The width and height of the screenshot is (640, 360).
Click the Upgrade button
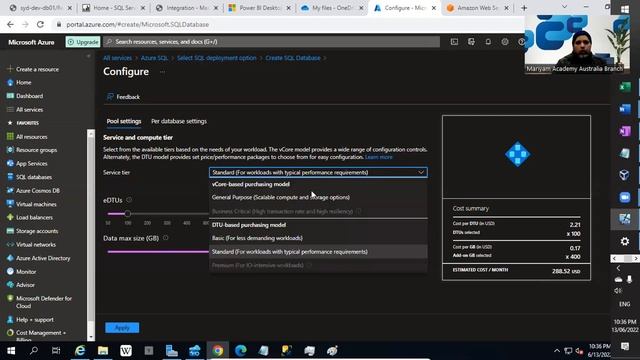tap(83, 42)
